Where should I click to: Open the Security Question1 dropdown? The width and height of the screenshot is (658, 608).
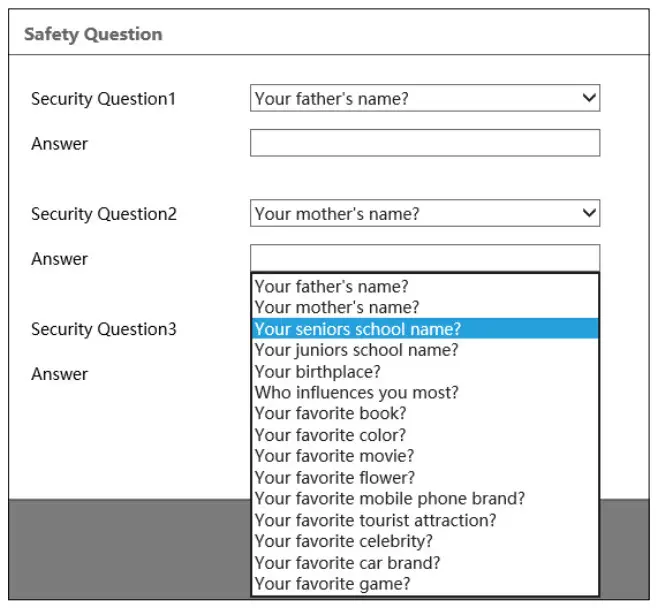(424, 98)
